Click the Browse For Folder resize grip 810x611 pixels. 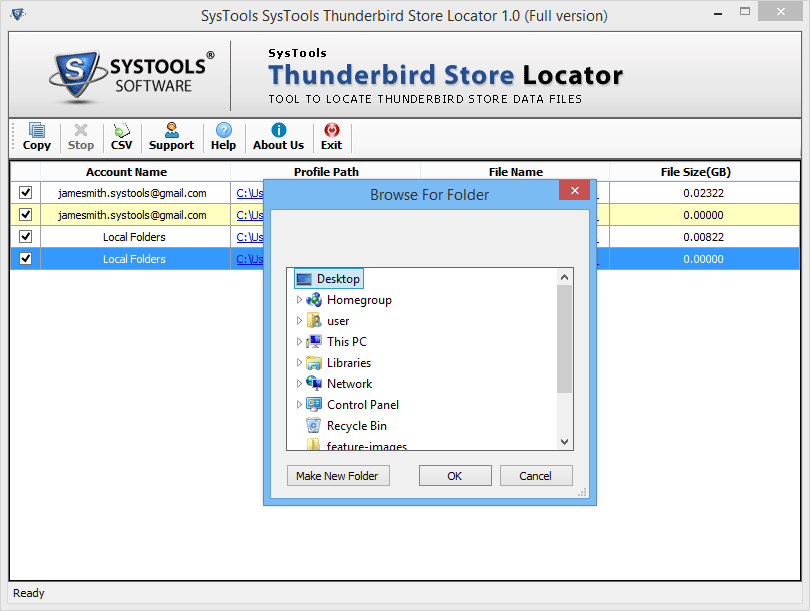pos(582,492)
